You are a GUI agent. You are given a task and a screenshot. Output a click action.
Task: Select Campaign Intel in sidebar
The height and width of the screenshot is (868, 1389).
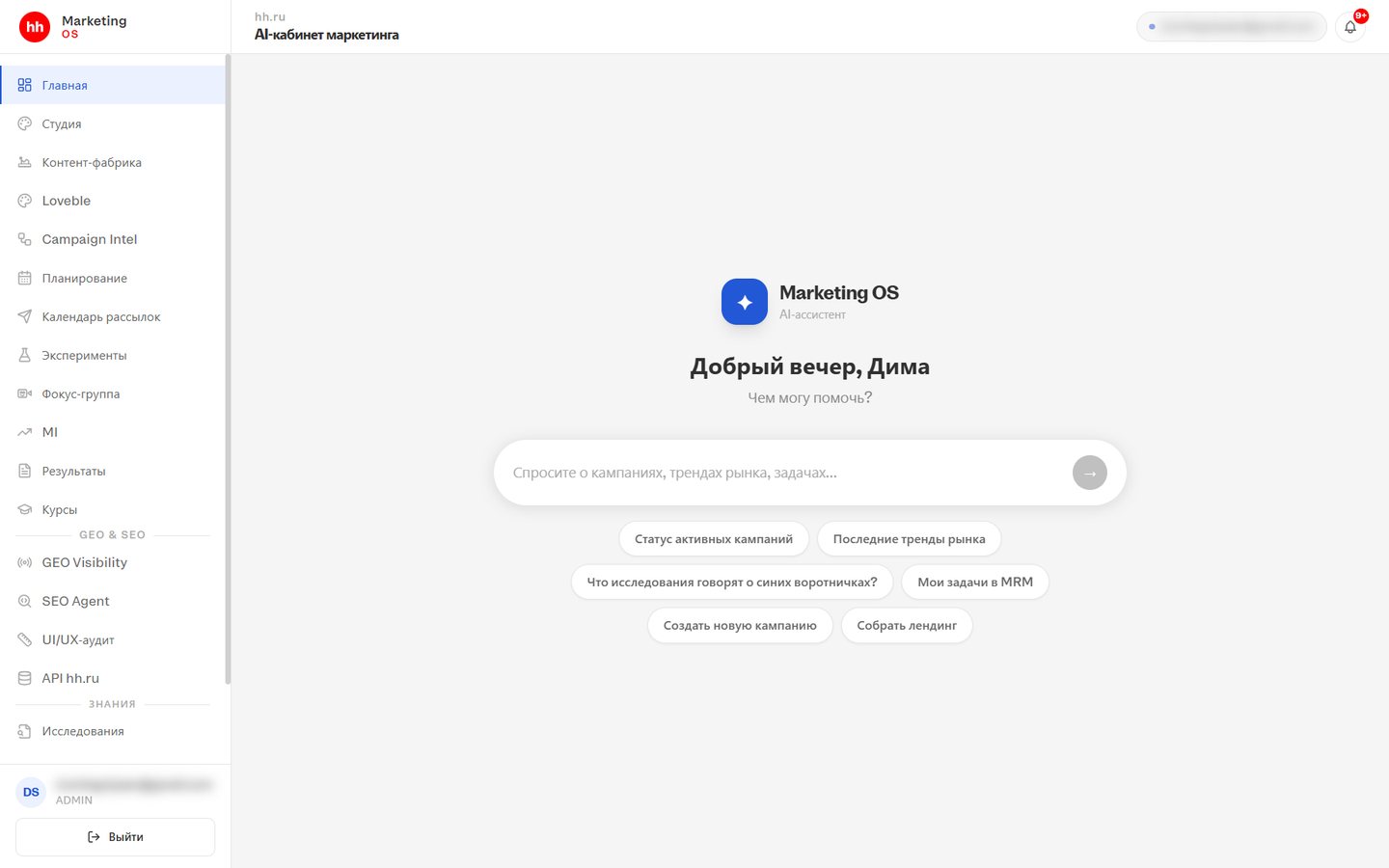point(113,239)
